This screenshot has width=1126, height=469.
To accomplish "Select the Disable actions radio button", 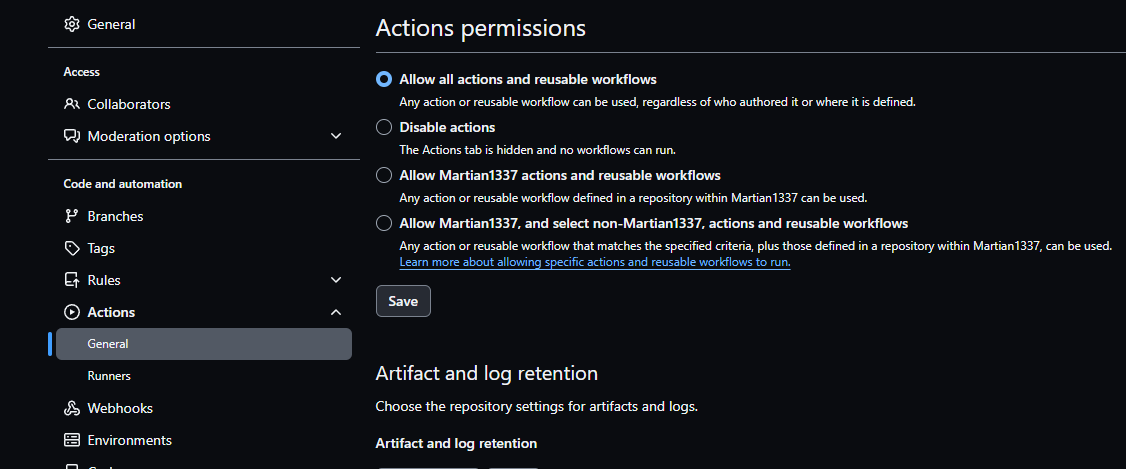I will point(384,127).
